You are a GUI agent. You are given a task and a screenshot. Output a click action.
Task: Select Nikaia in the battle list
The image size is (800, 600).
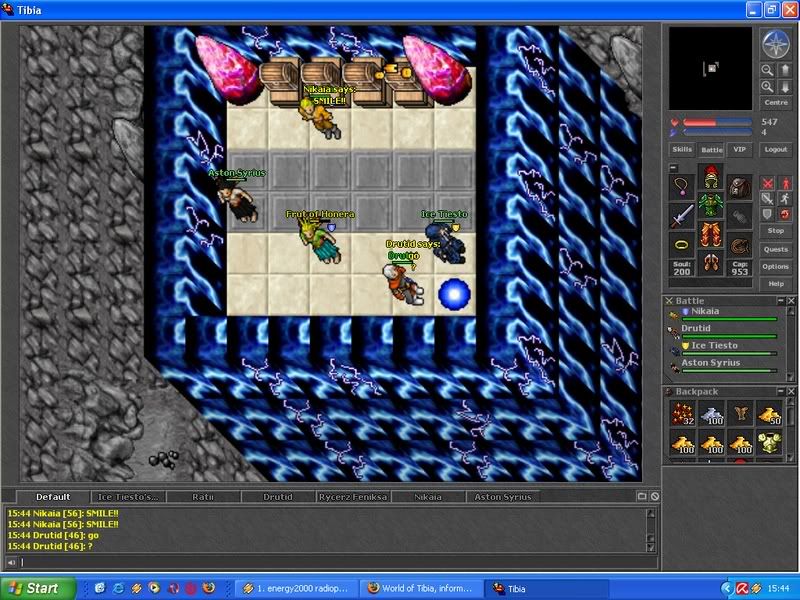(x=724, y=314)
